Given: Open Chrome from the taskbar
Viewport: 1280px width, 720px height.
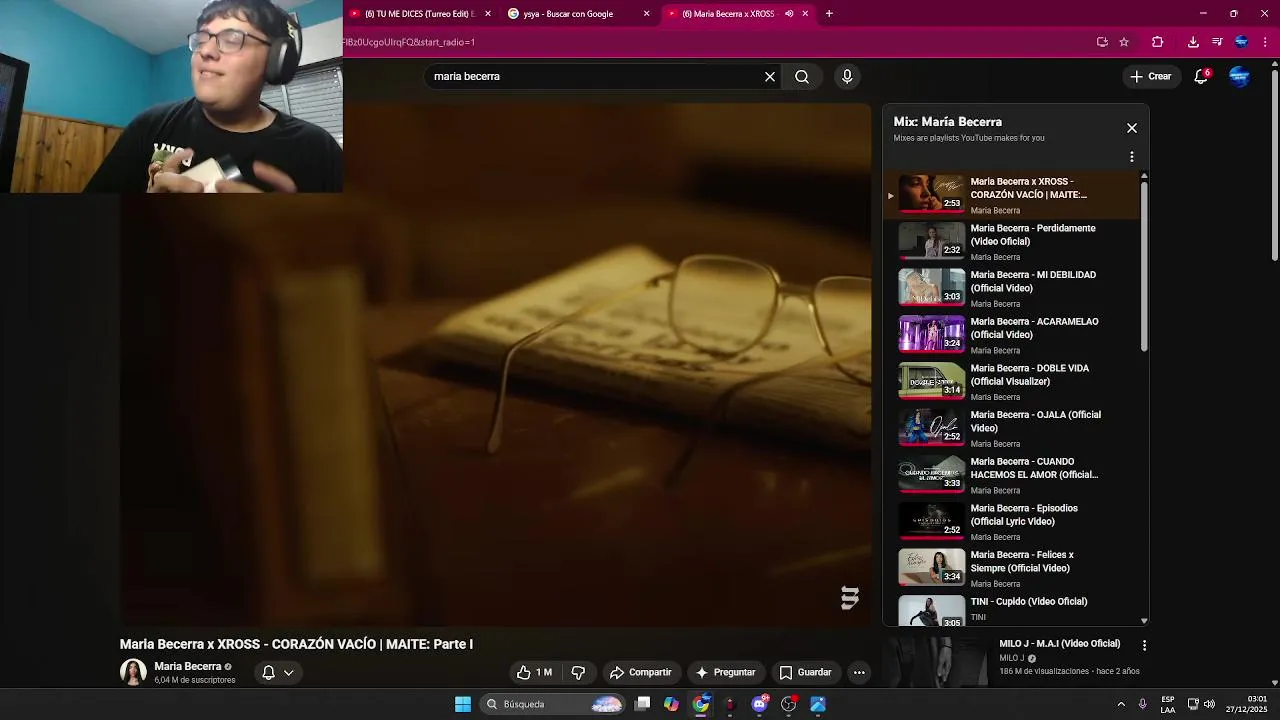Looking at the screenshot, I should pos(701,704).
